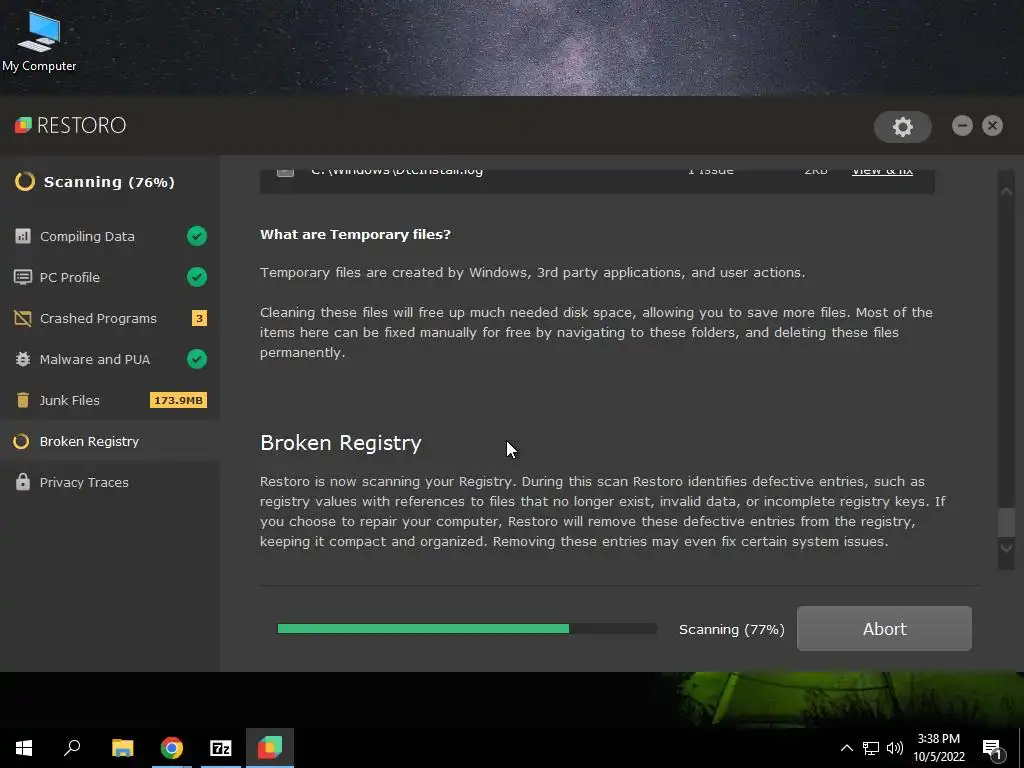Select Malware and PUA section
The height and width of the screenshot is (768, 1024).
coord(110,359)
